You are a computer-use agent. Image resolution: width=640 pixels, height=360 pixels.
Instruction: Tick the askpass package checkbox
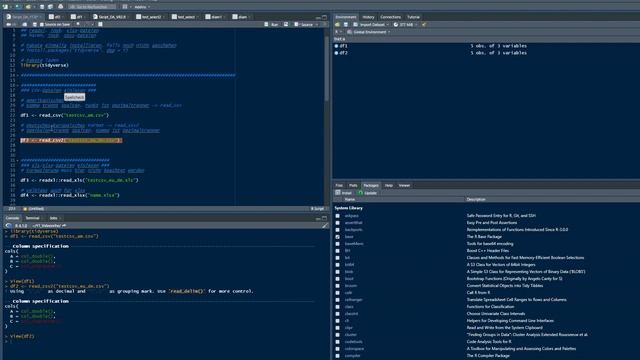click(x=337, y=216)
